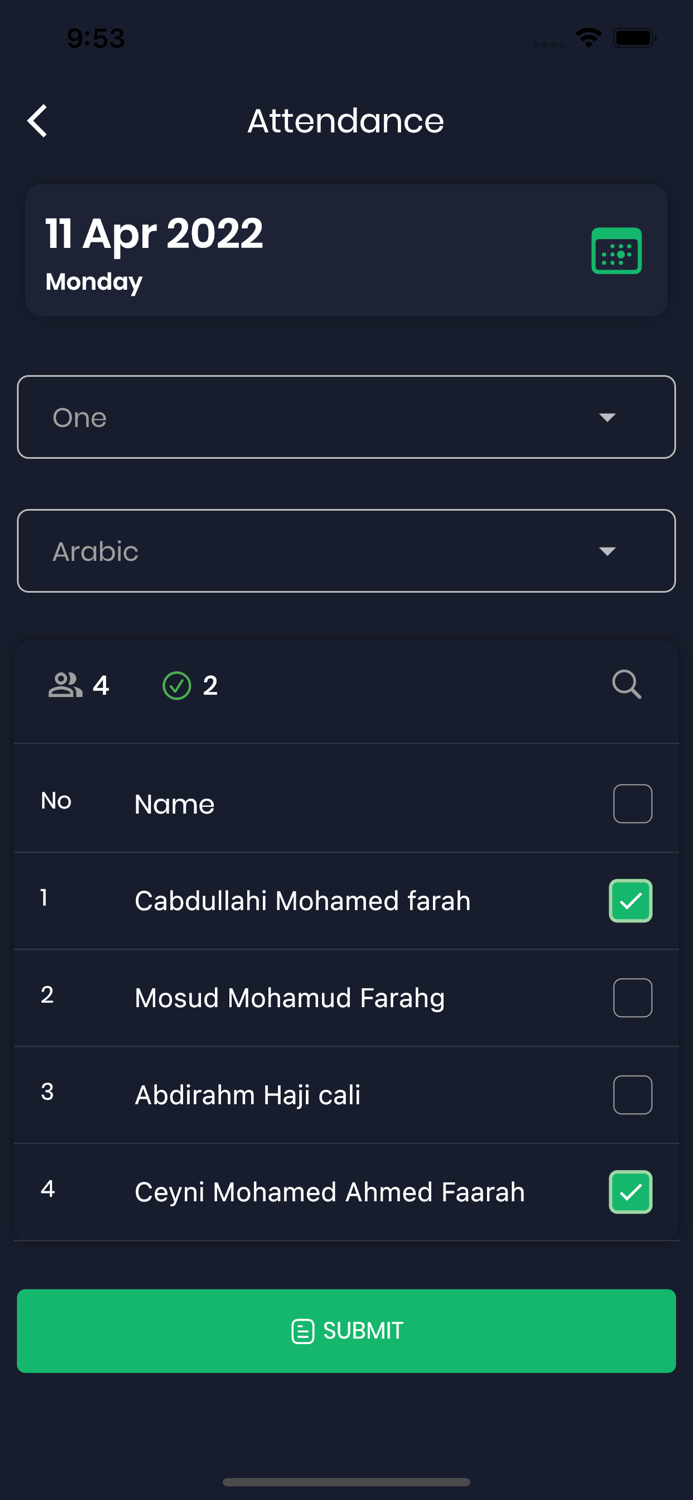
Task: Tap the students count people icon
Action: tap(65, 685)
